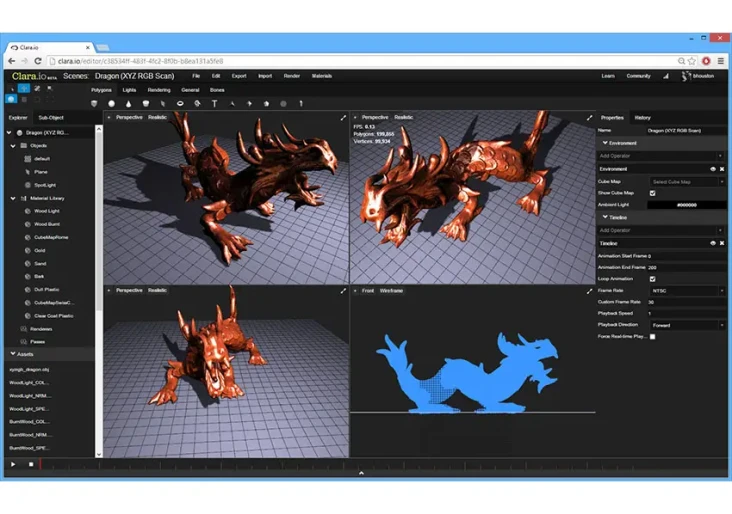This screenshot has width=732, height=514.
Task: Open the Materials menu
Action: click(322, 76)
